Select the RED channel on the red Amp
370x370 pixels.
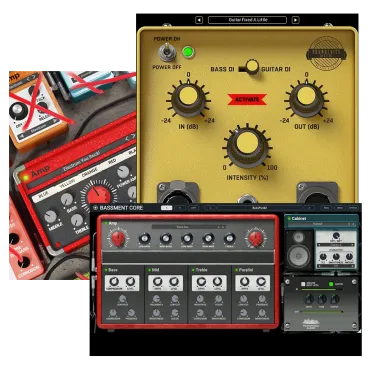coord(112,161)
